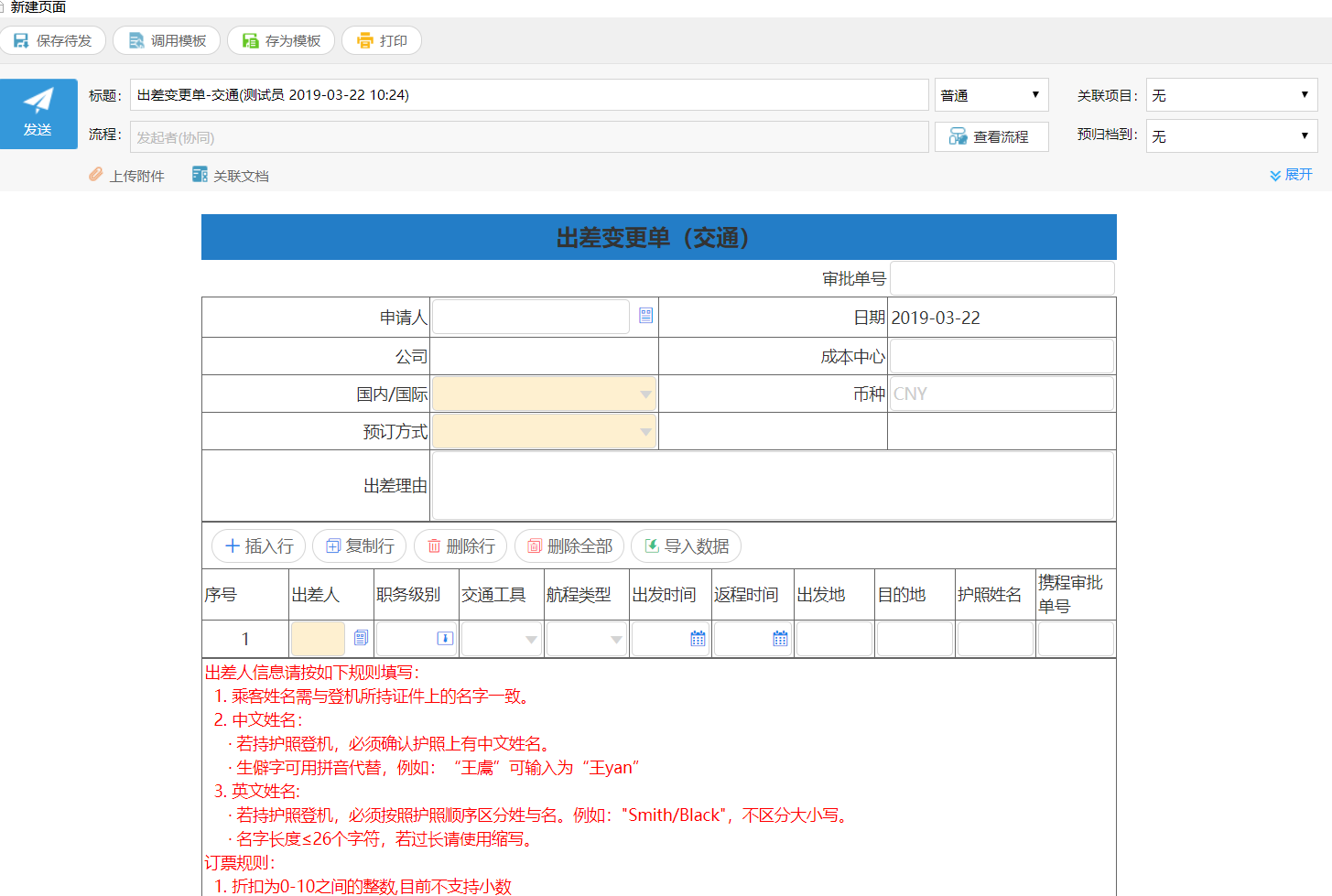This screenshot has width=1332, height=896.
Task: Click the 出差理由 text area
Action: (x=772, y=486)
